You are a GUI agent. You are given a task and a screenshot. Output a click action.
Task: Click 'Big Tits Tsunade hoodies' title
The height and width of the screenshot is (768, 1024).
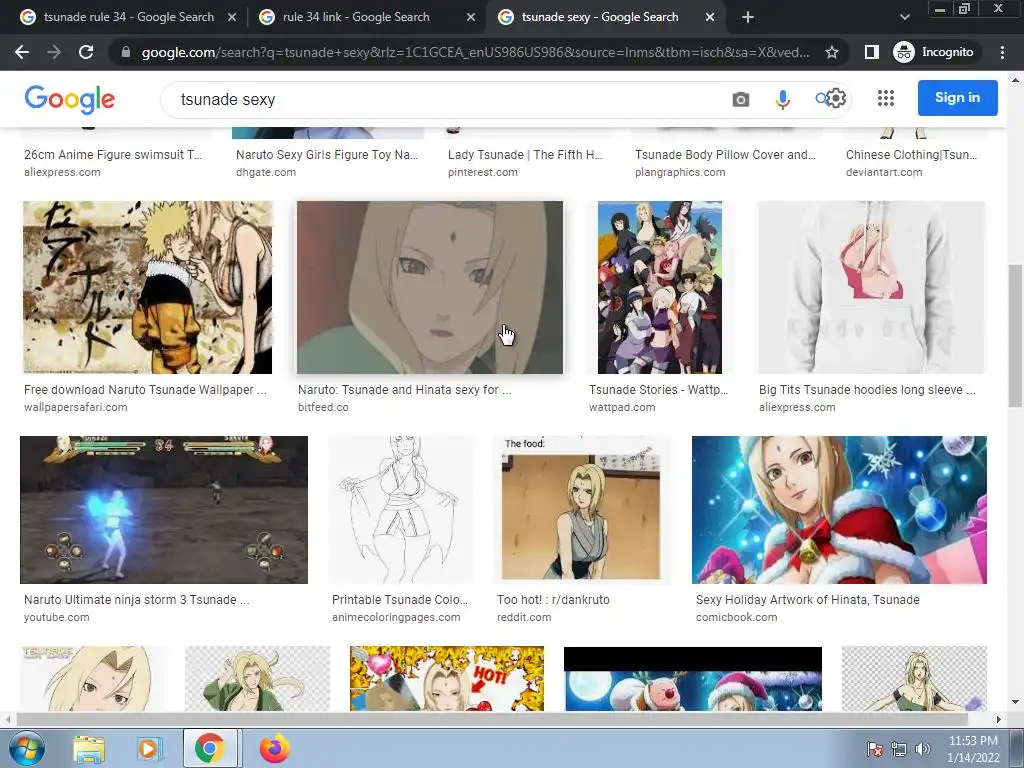point(867,390)
